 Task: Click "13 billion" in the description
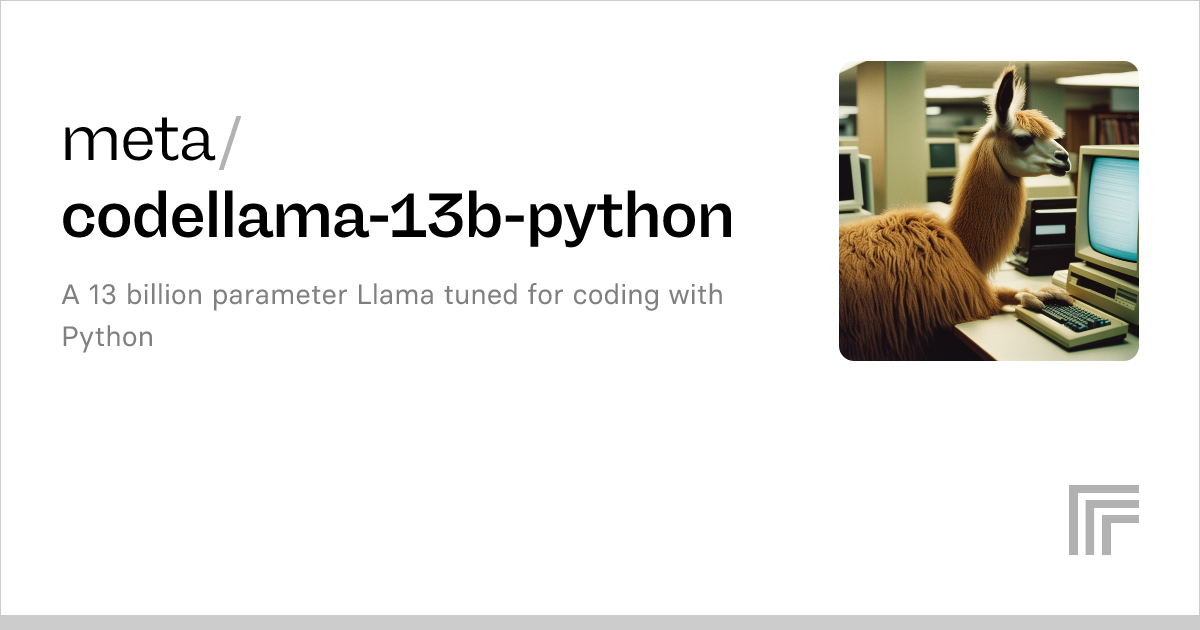click(x=142, y=296)
